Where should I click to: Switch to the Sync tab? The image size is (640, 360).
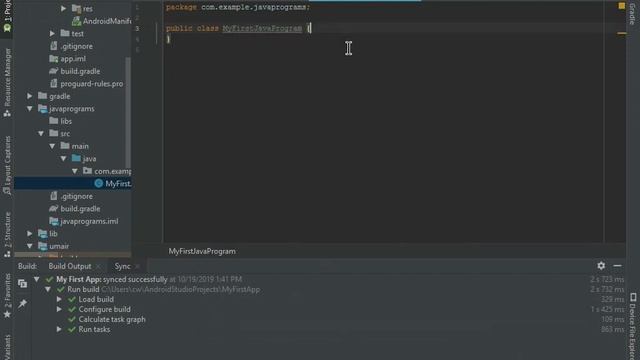click(x=122, y=266)
